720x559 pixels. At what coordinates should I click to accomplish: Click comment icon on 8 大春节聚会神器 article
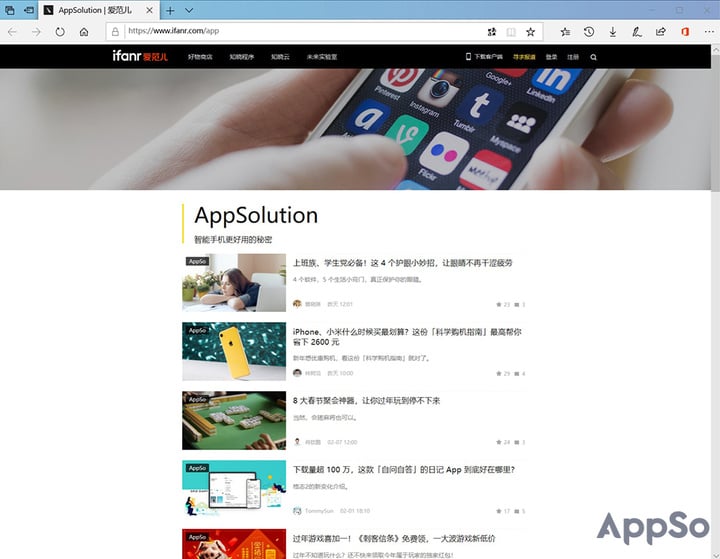point(519,442)
